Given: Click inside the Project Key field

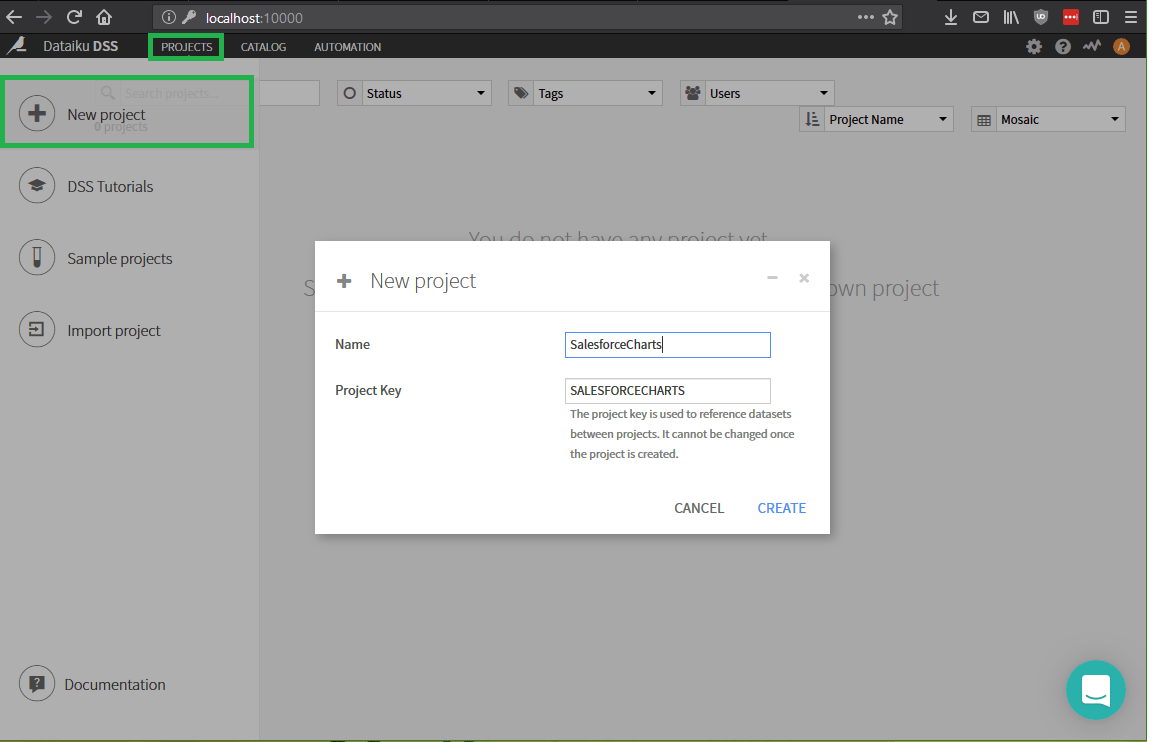Looking at the screenshot, I should 667,390.
